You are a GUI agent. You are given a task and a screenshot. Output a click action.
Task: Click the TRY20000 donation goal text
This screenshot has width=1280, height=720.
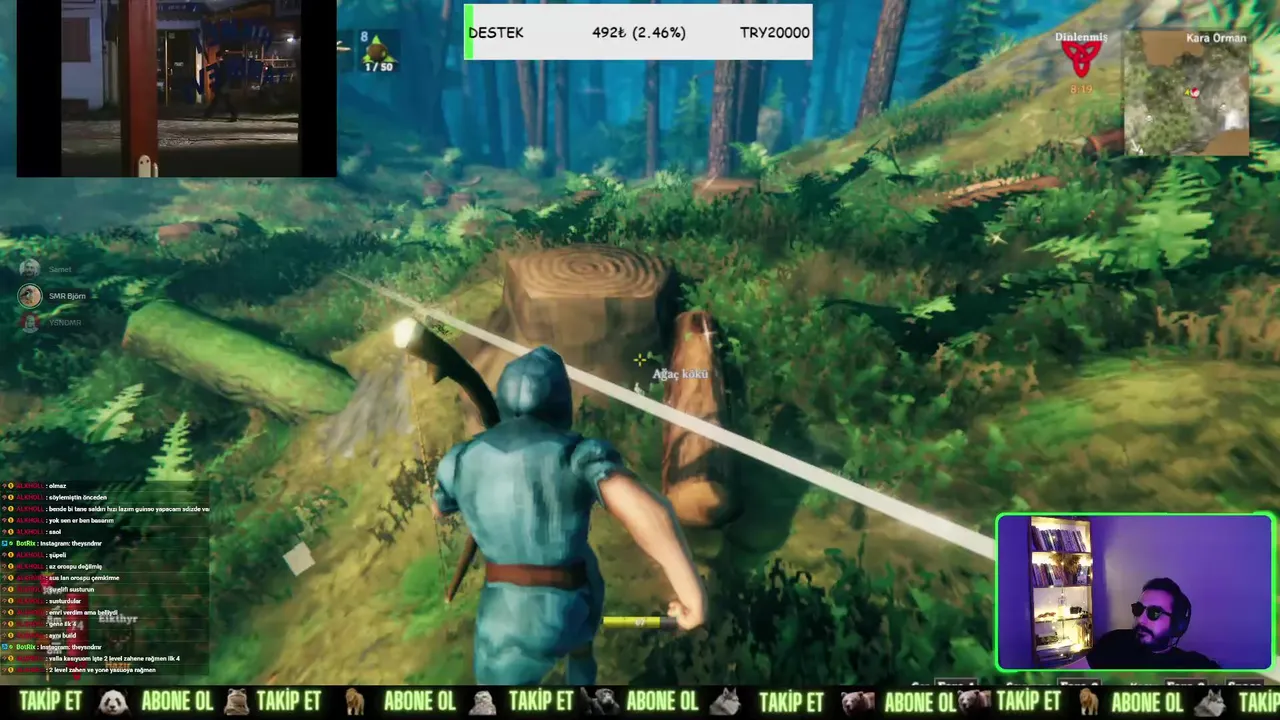point(775,32)
